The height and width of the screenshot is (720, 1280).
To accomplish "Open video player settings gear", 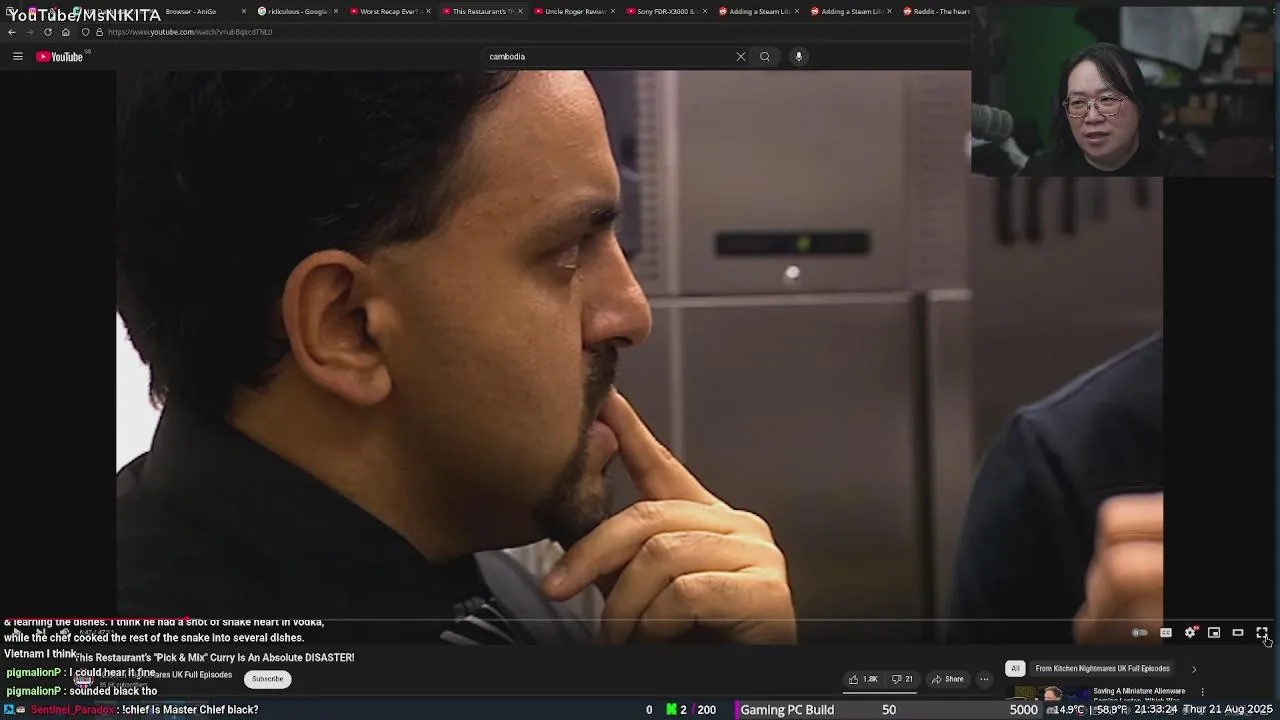I will (x=1190, y=633).
